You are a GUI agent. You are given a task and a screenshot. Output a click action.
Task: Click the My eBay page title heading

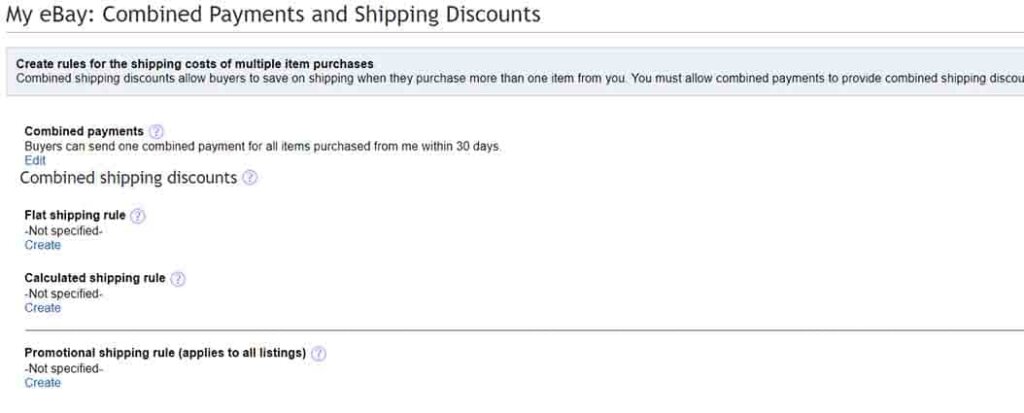273,14
